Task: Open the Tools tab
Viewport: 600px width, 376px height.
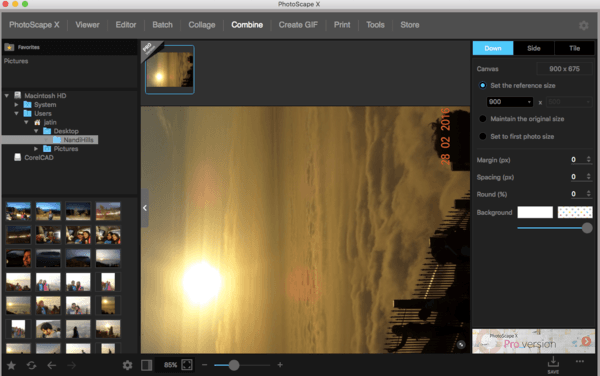Action: tap(375, 25)
